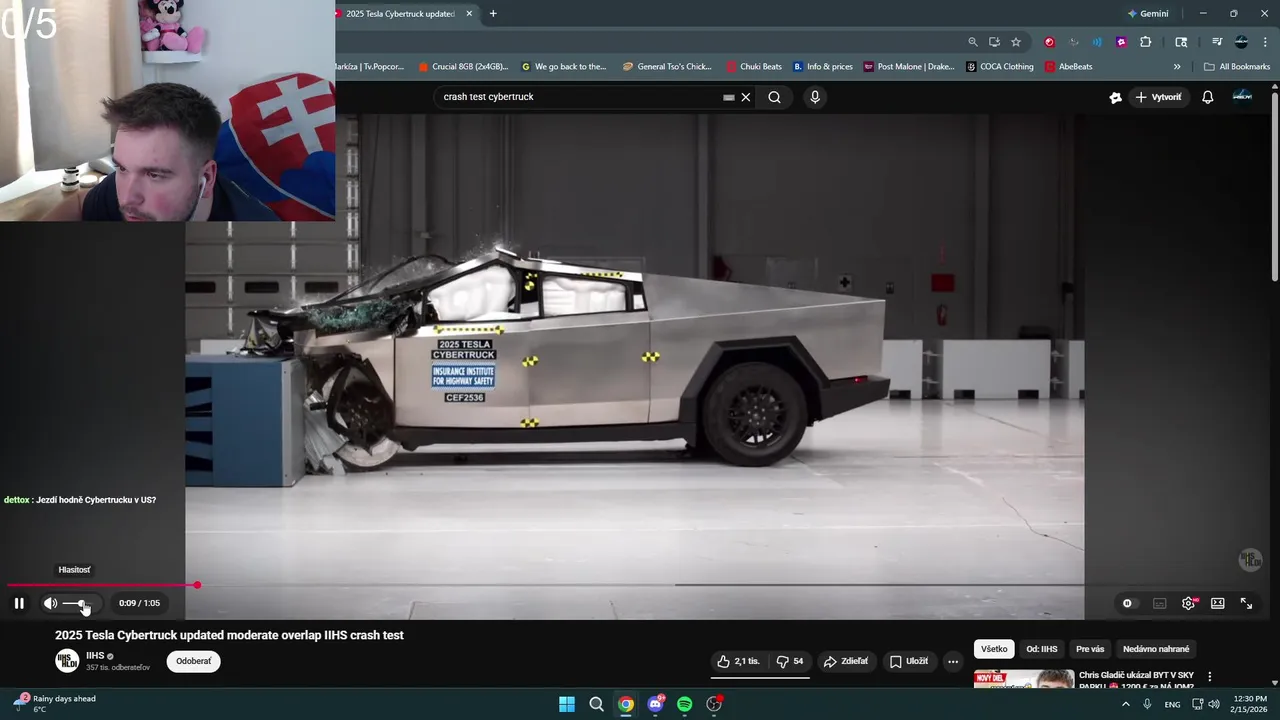
Task: Open the All Bookmarks folder
Action: (1237, 67)
